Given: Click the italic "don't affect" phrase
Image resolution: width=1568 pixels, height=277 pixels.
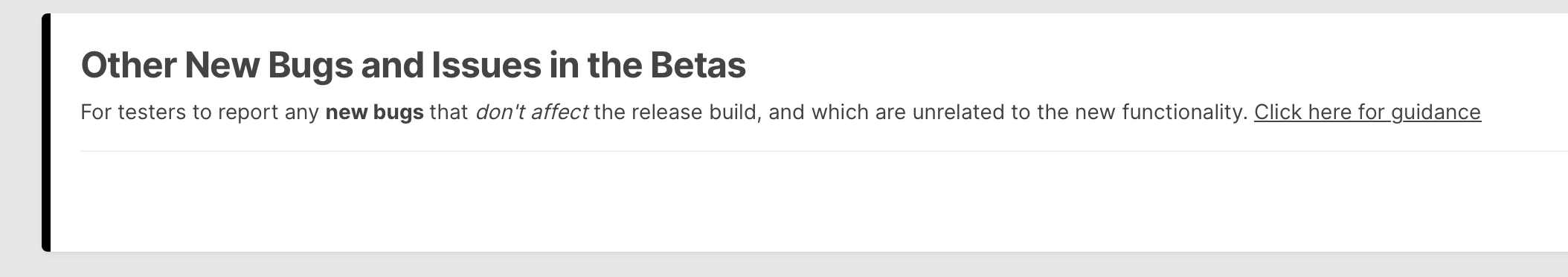Looking at the screenshot, I should tap(532, 112).
